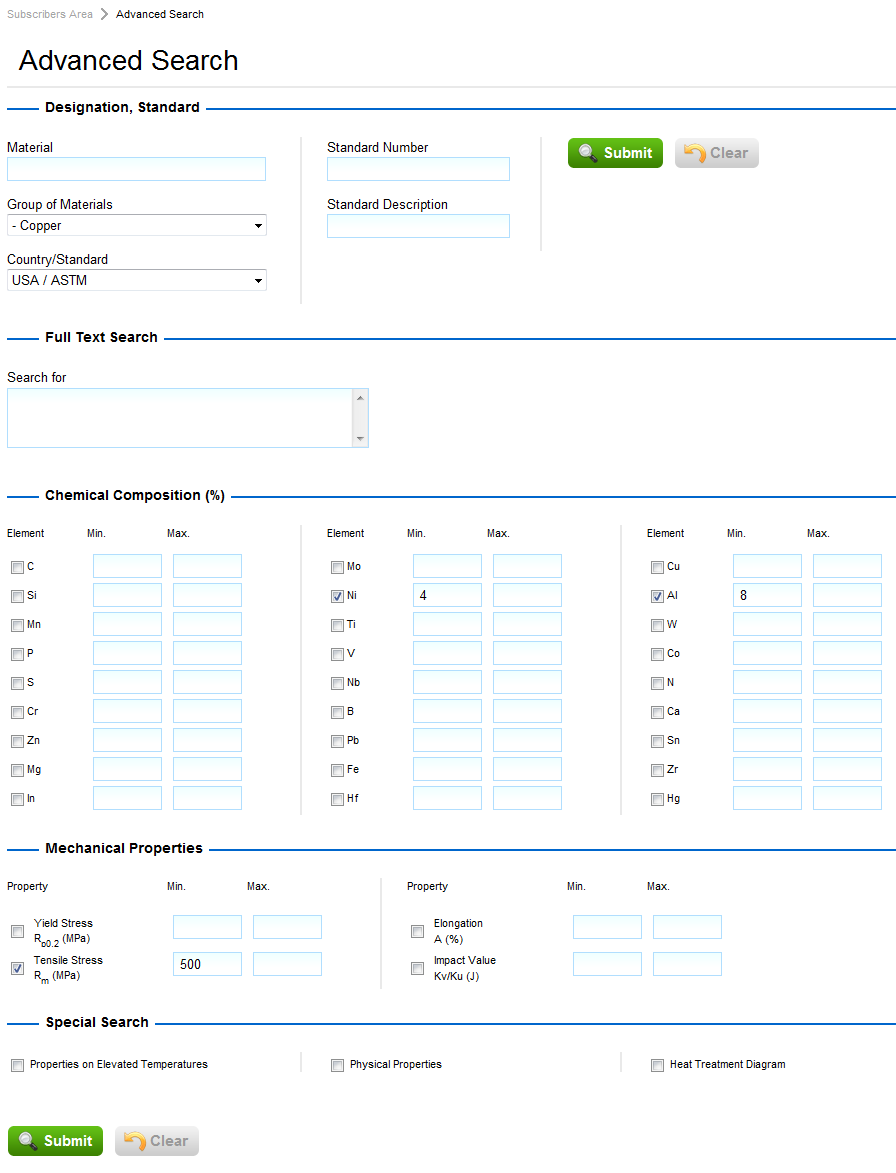Uncheck the Al element checkbox
Screen dimensions: 896x1173
[x=657, y=596]
